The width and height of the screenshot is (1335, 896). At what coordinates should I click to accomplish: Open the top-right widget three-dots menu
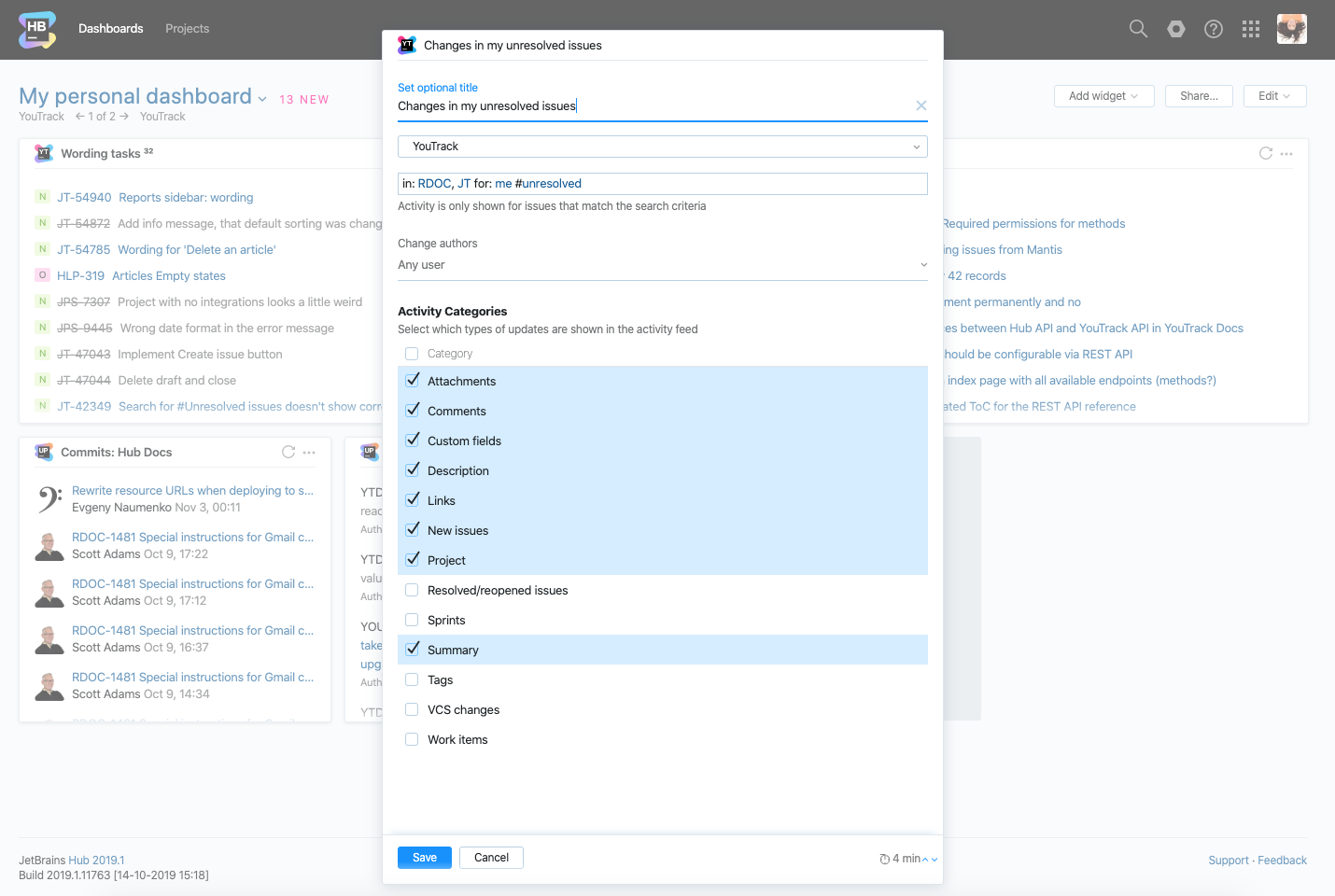(1286, 153)
